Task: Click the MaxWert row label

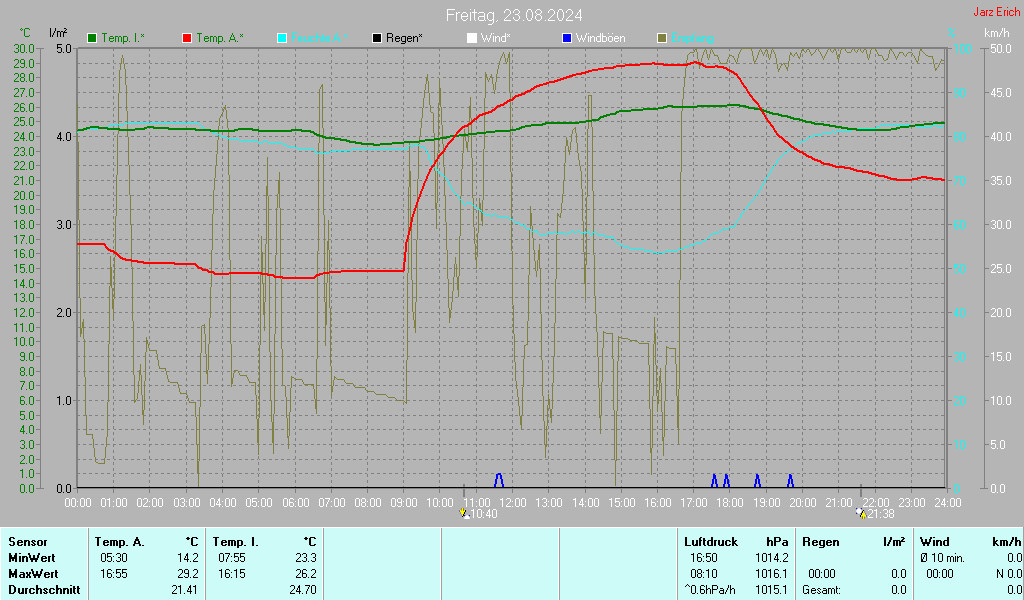Action: (32, 573)
